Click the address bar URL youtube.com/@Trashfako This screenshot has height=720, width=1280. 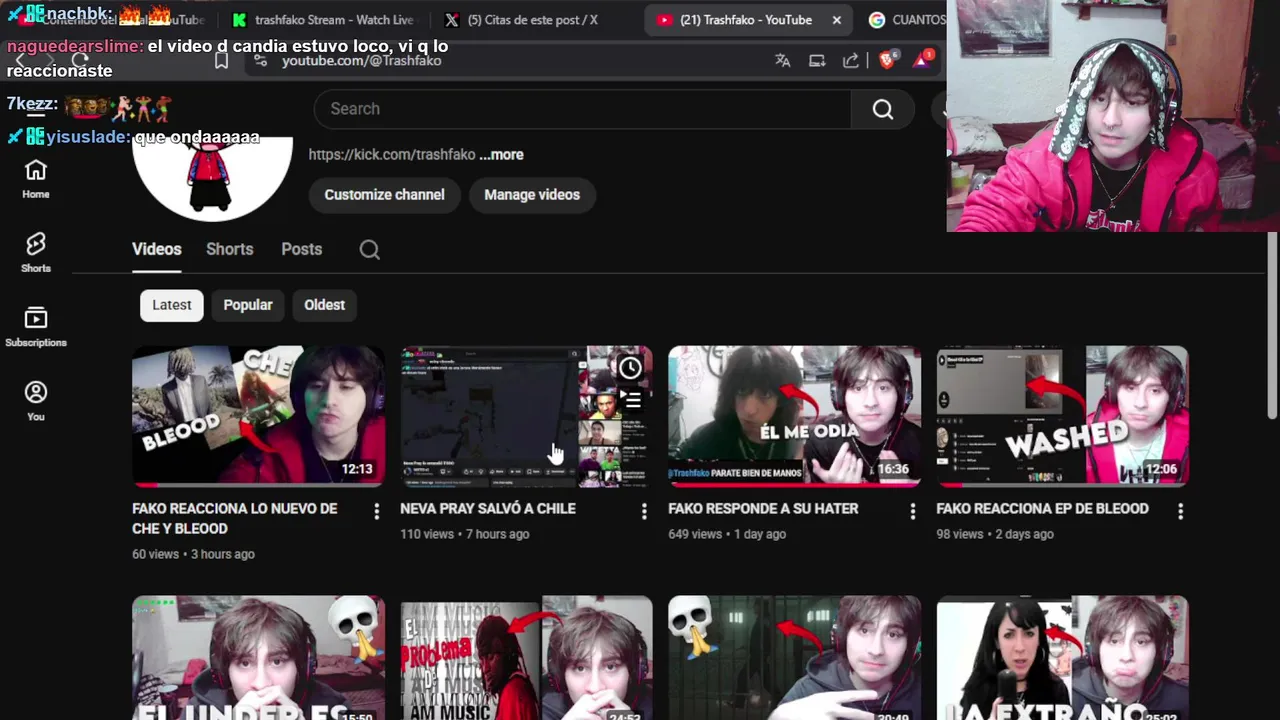tap(362, 61)
